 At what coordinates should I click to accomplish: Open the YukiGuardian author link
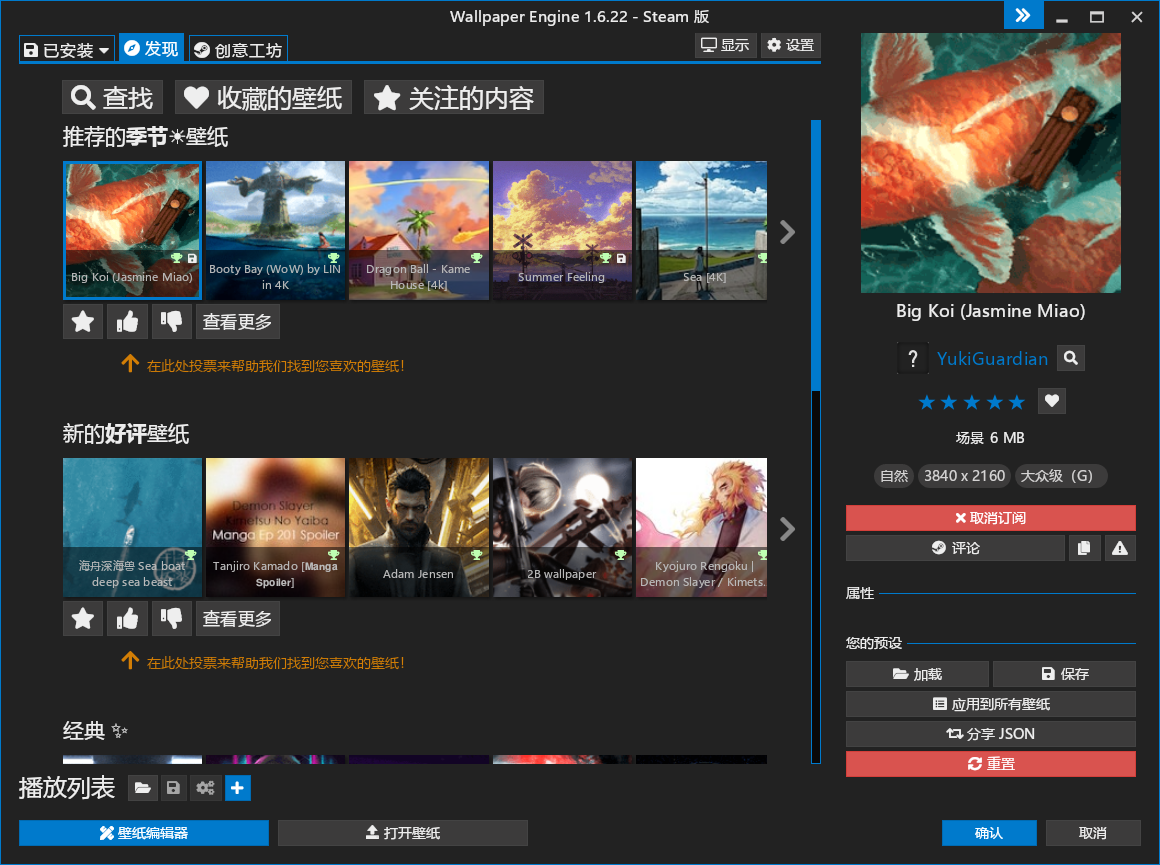994,357
